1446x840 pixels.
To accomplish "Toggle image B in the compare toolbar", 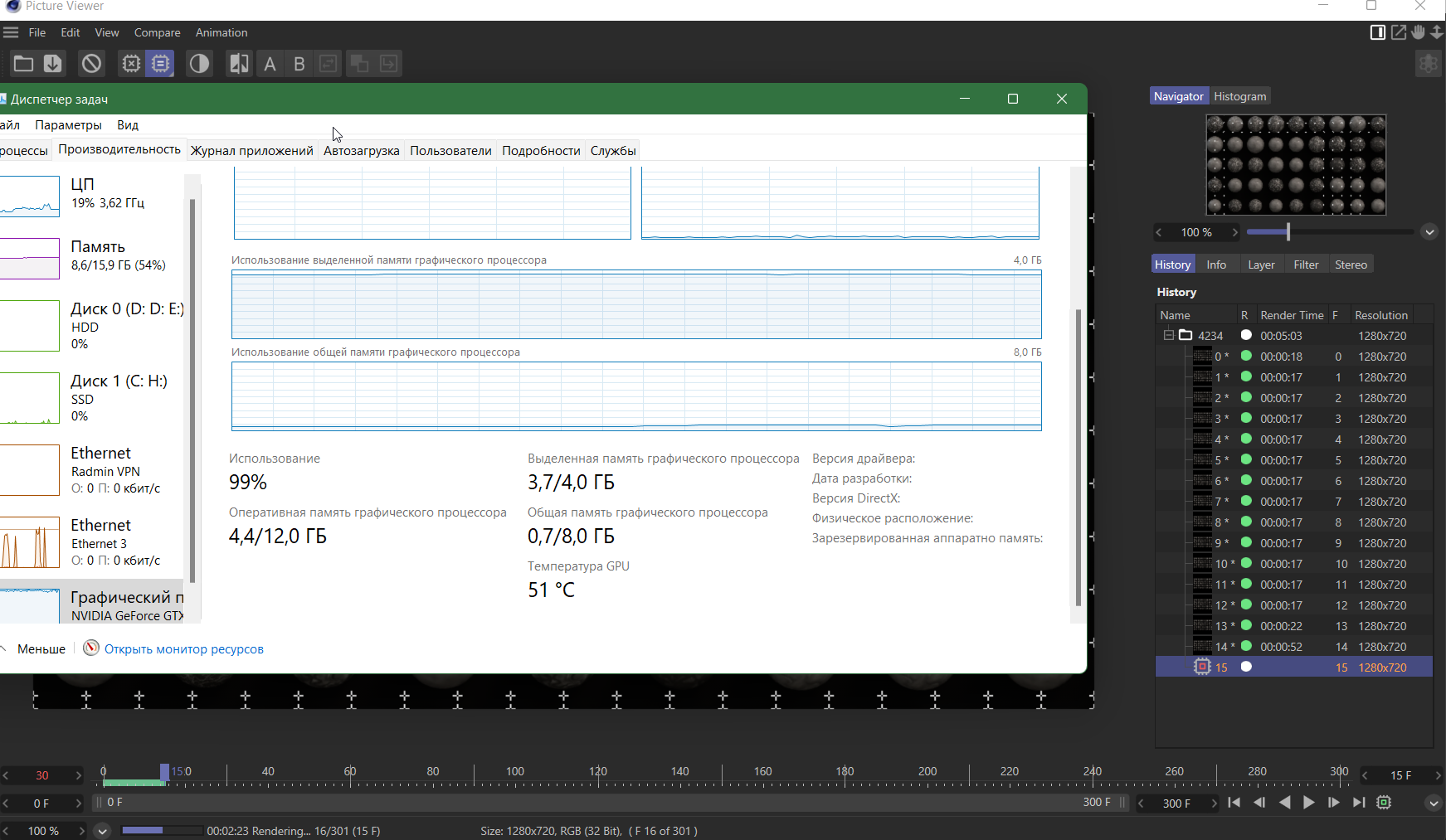I will (x=299, y=63).
